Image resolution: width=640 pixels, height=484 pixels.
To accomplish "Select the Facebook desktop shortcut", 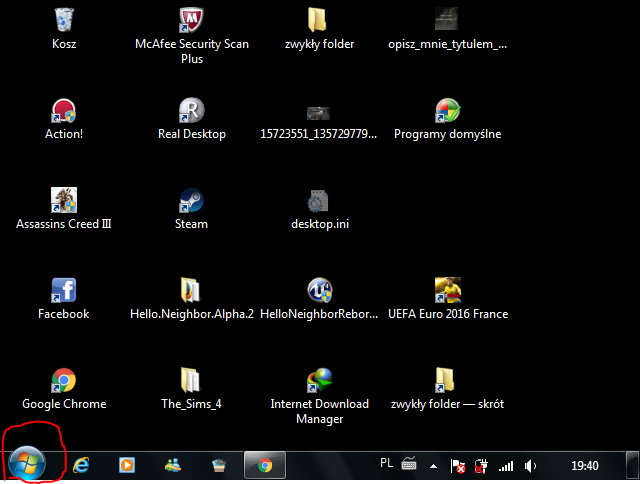I will coord(64,291).
